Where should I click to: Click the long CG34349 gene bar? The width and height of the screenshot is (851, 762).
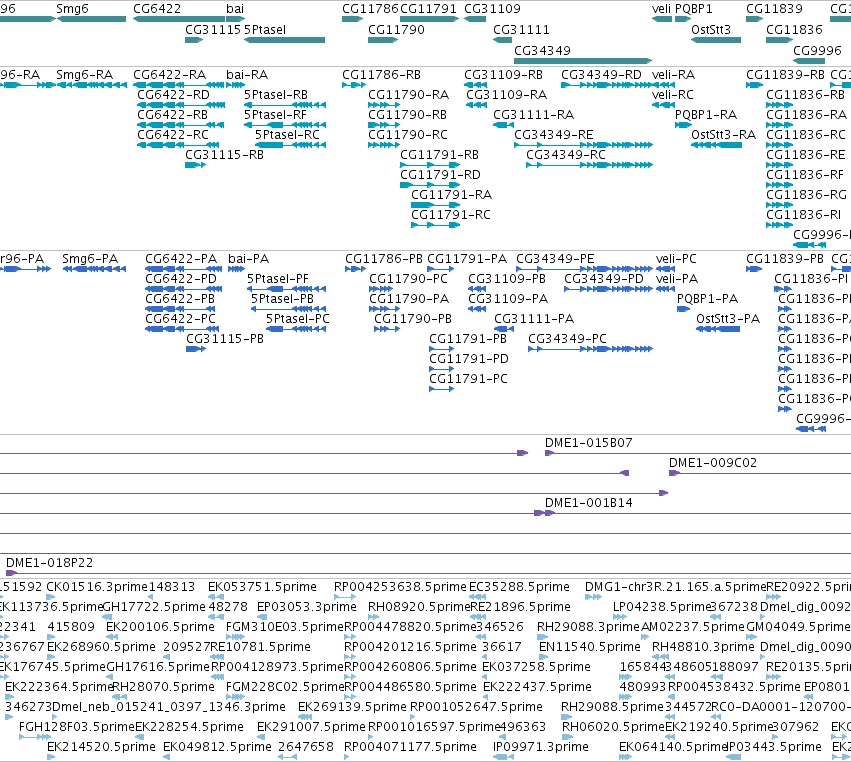[x=583, y=61]
